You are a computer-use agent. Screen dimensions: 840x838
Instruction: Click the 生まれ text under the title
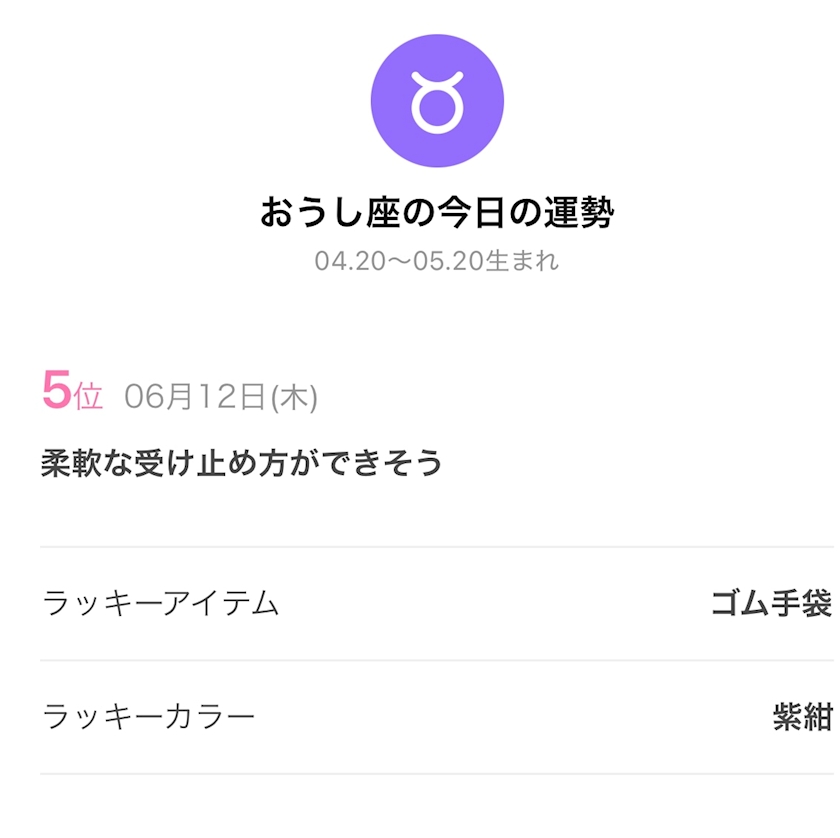pyautogui.click(x=522, y=262)
